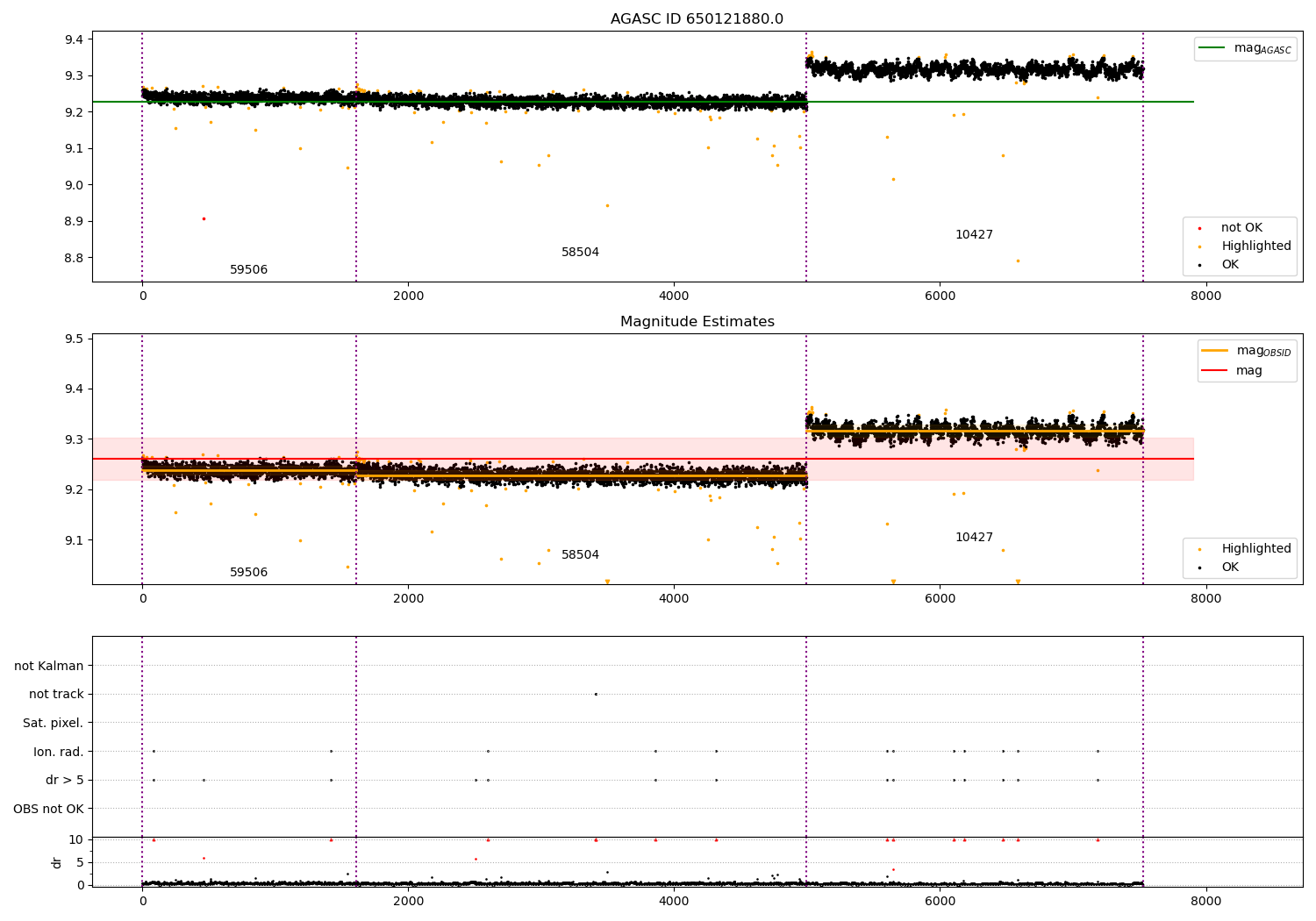Click the rotated 'dr' y-axis label
1316x921 pixels.
pyautogui.click(x=57, y=862)
